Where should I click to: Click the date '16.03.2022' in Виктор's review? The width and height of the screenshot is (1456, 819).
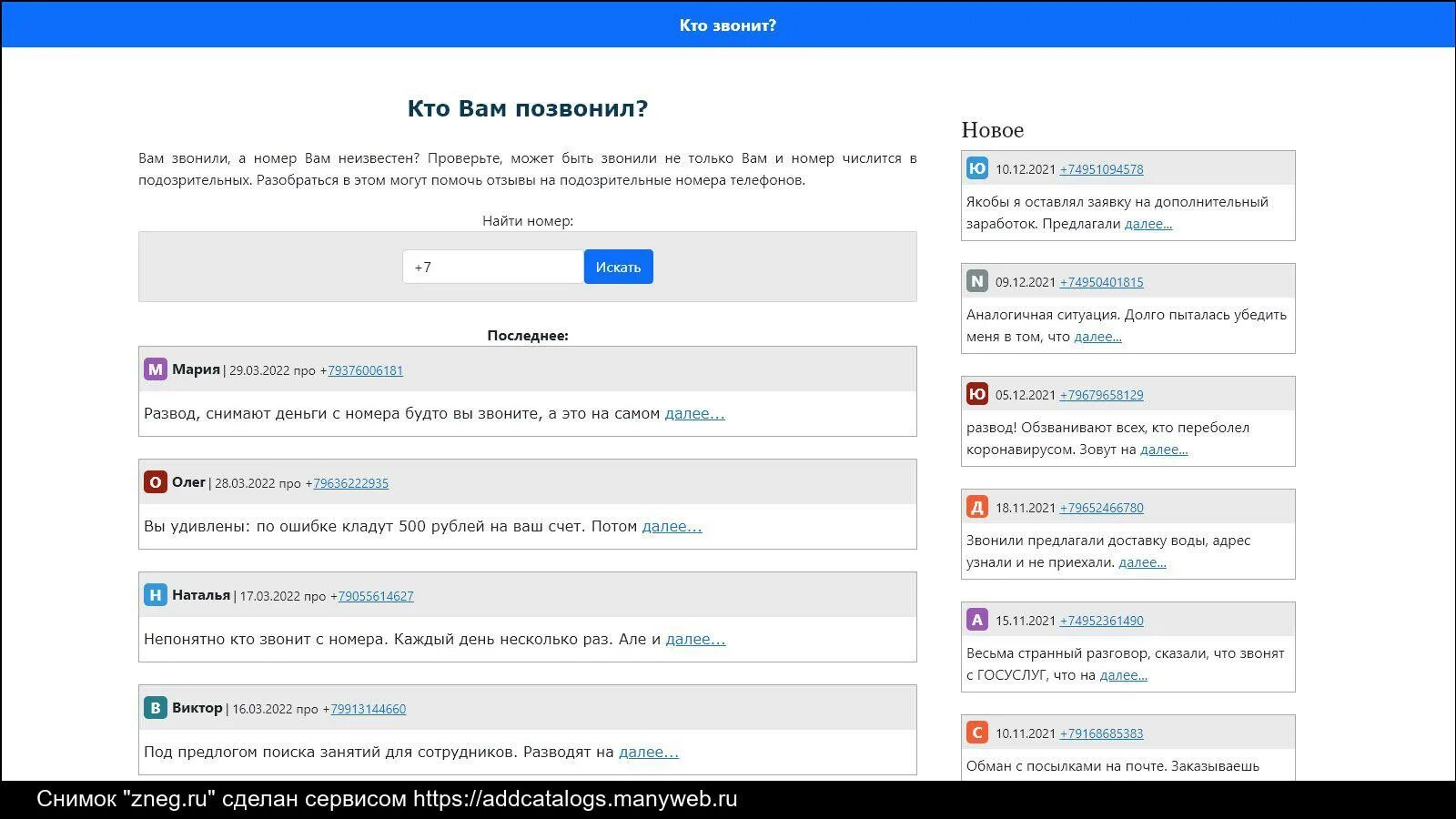[x=263, y=709]
